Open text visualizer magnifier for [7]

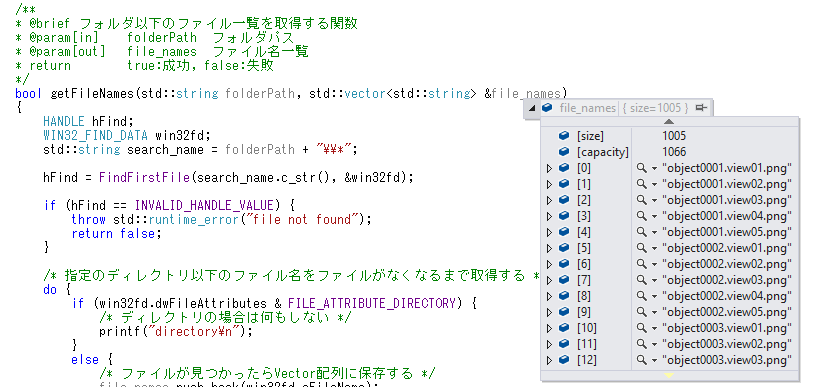(642, 280)
